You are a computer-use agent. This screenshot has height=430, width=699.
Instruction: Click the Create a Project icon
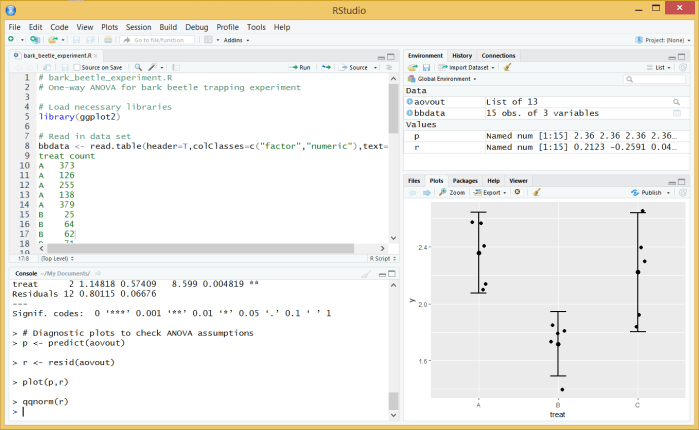click(35, 40)
